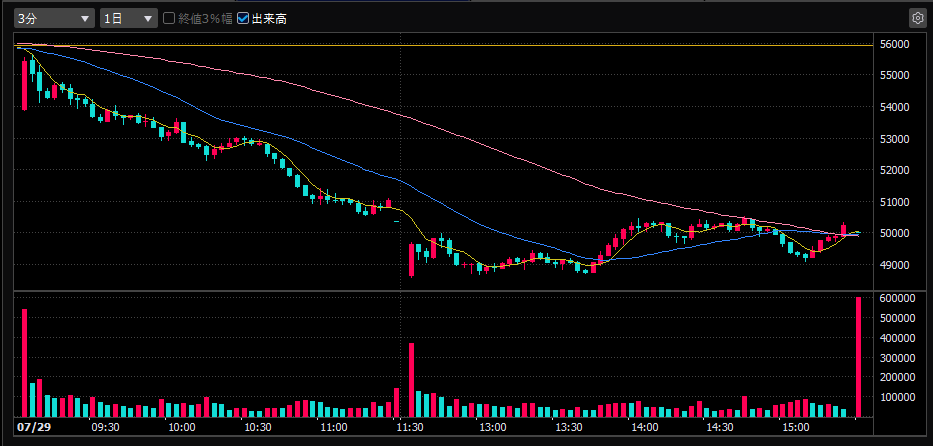
Task: Click the 15:00 time axis label
Action: coord(796,427)
